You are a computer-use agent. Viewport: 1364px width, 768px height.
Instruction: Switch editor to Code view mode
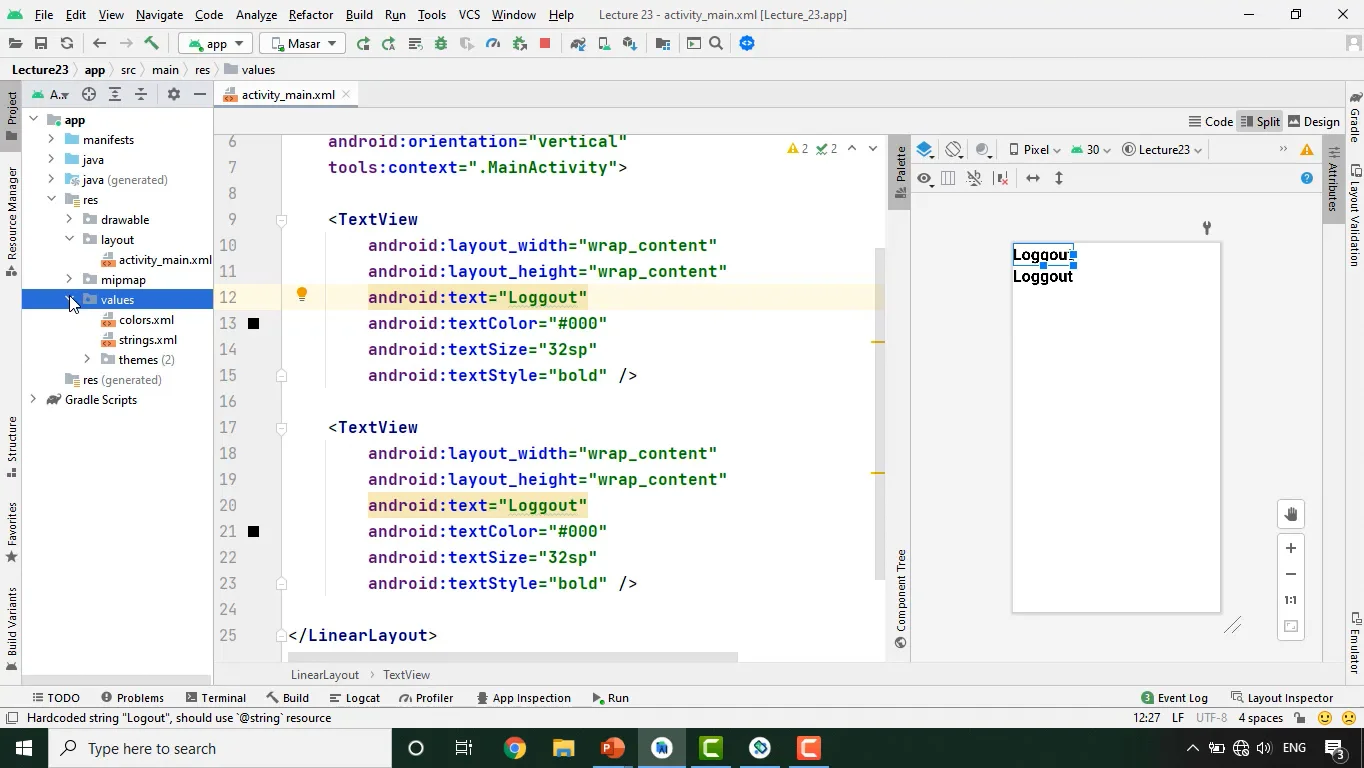pyautogui.click(x=1210, y=121)
